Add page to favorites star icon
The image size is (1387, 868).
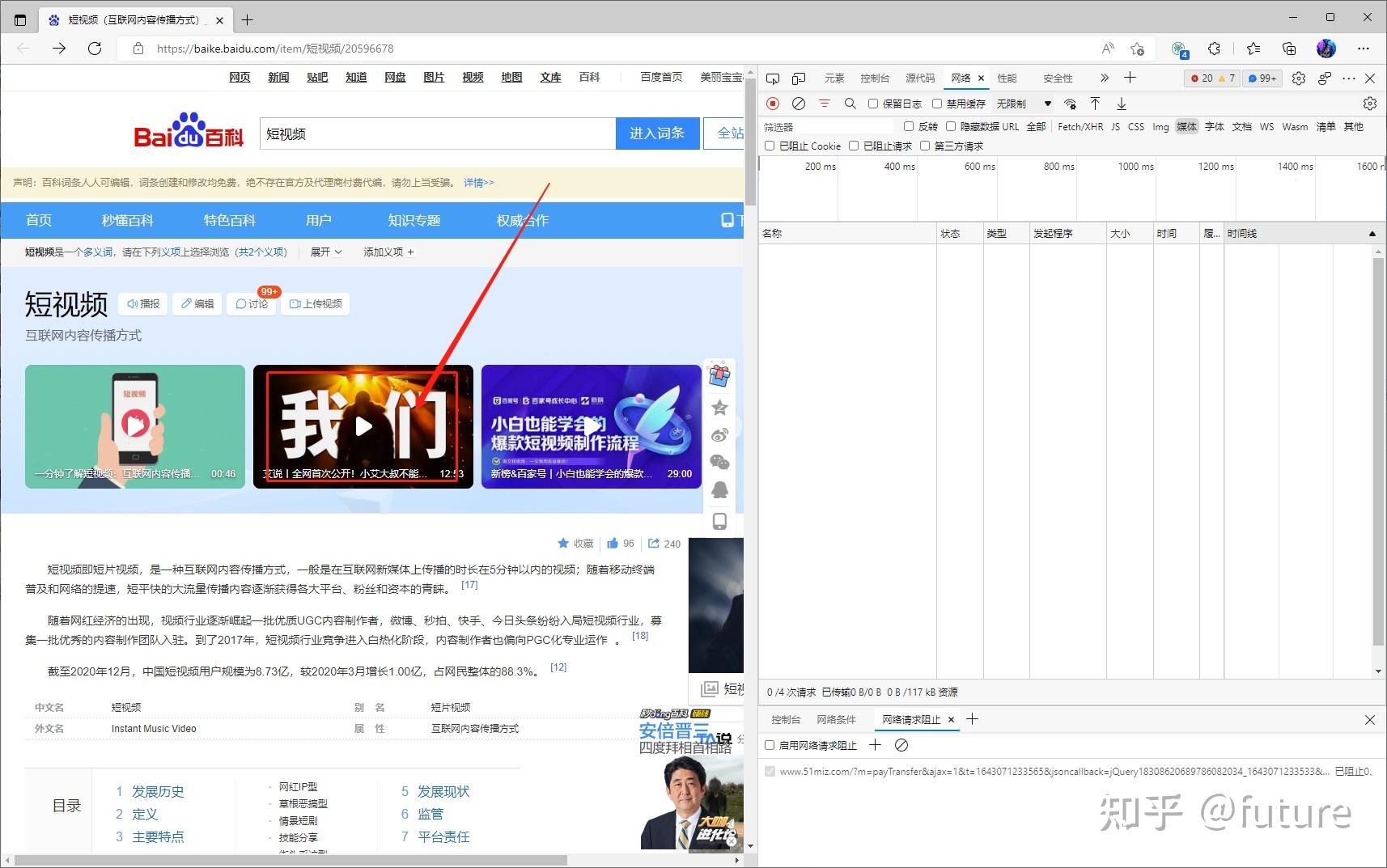(1137, 49)
